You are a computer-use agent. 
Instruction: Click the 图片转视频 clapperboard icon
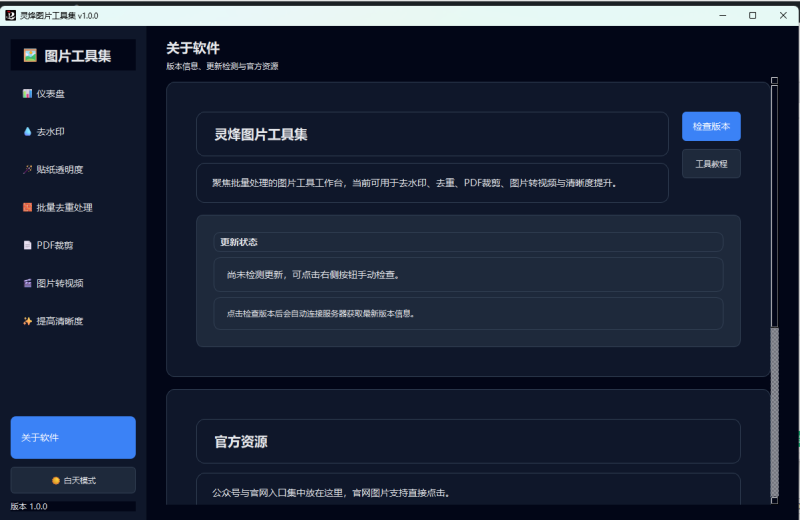(27, 283)
